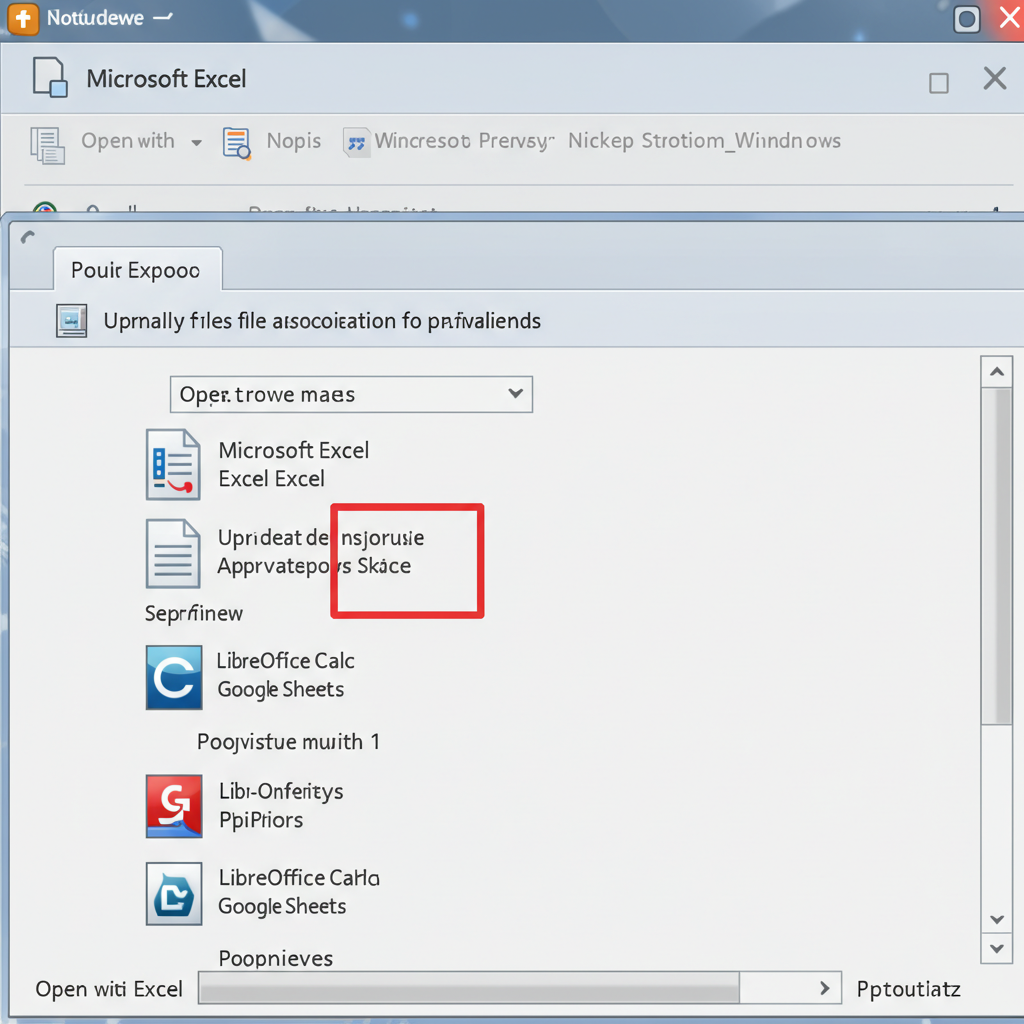The width and height of the screenshot is (1024, 1024).
Task: Select 'Microsoft Excel' list entry text
Action: 293,450
